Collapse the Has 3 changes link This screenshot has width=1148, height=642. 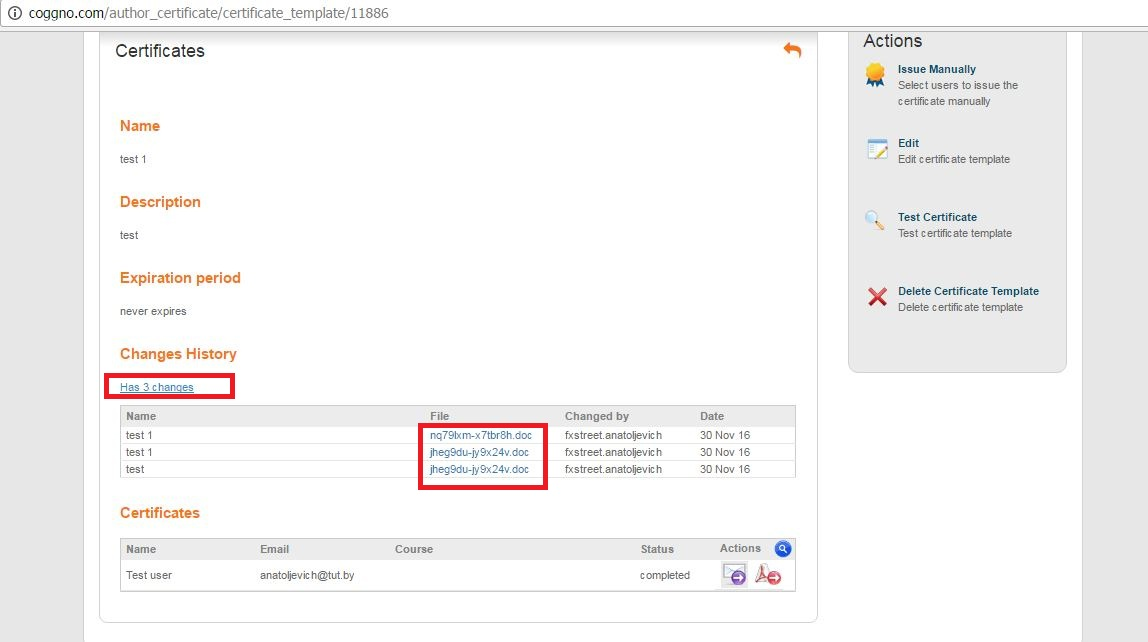click(x=157, y=387)
